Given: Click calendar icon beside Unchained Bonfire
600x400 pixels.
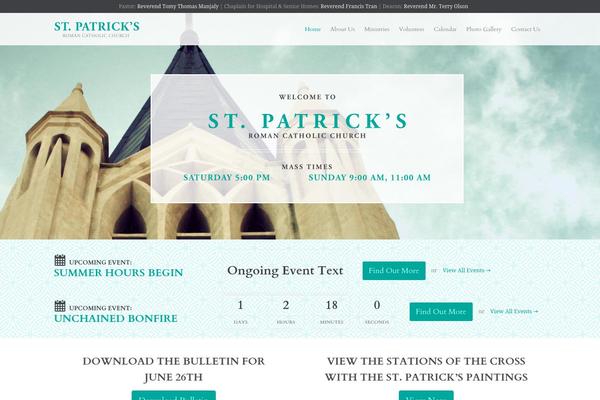Looking at the screenshot, I should tap(60, 306).
